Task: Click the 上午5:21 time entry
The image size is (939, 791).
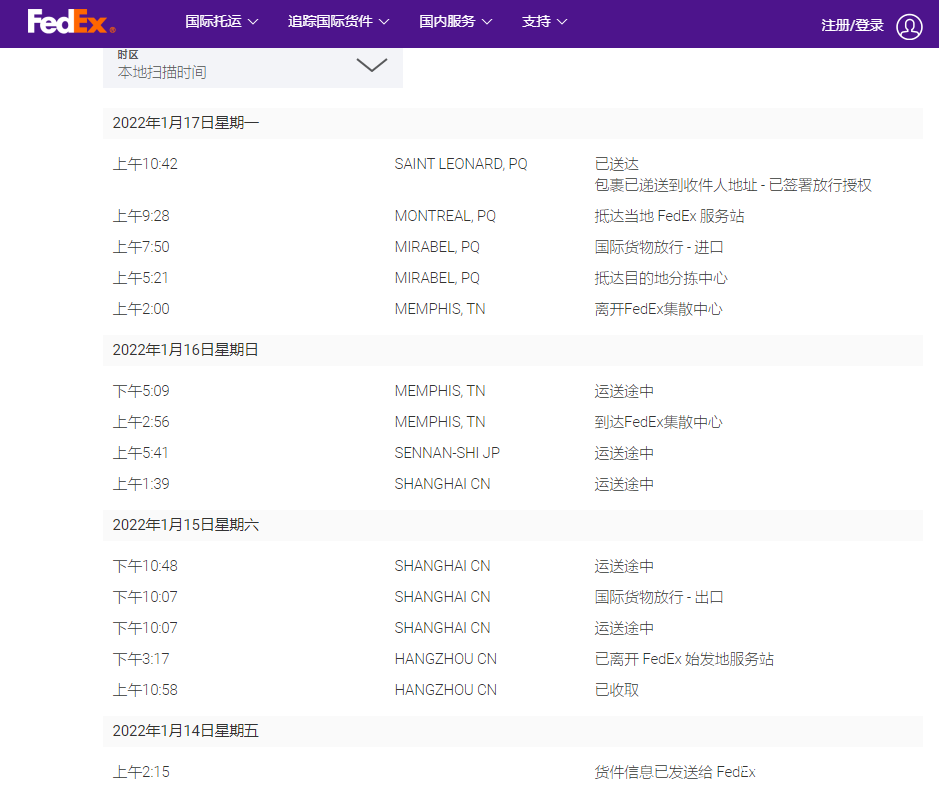Action: (141, 278)
